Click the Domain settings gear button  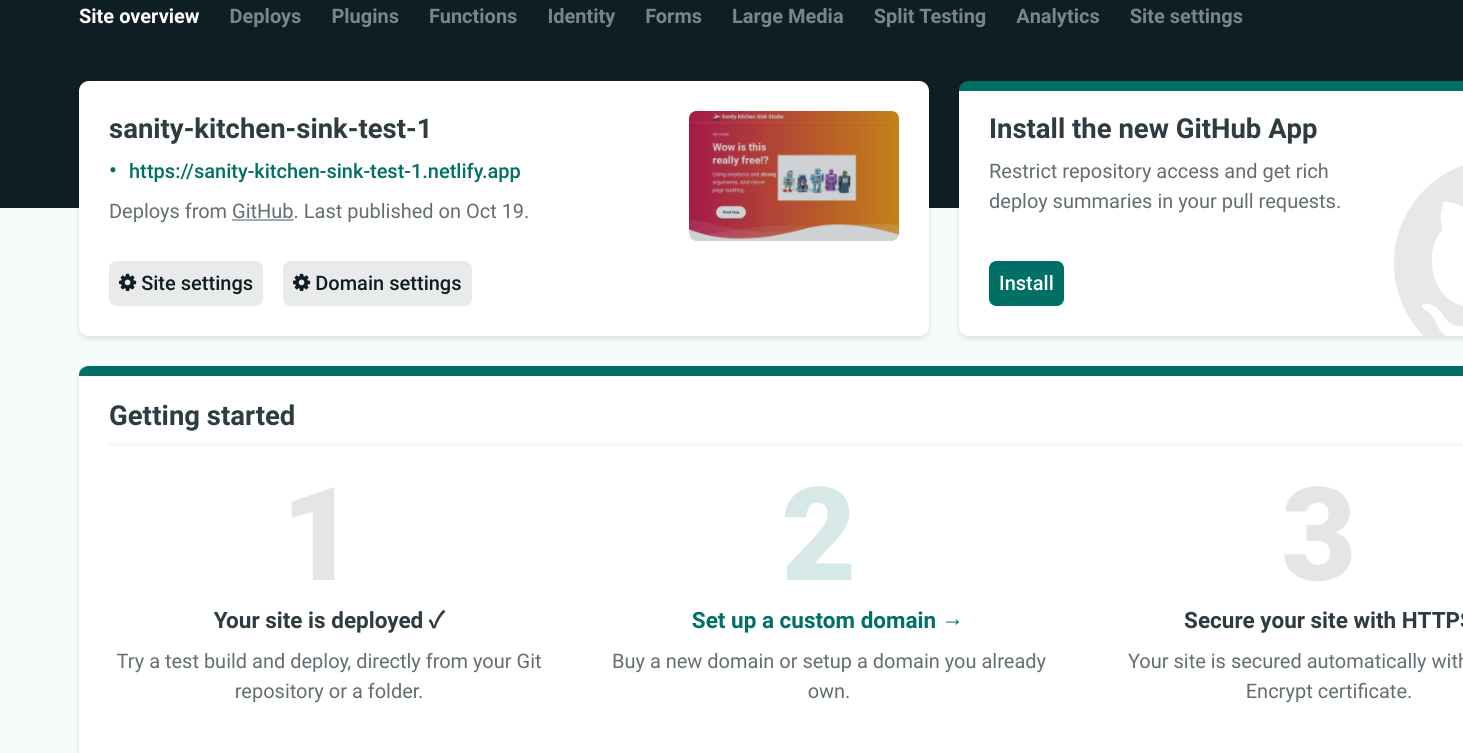click(377, 283)
